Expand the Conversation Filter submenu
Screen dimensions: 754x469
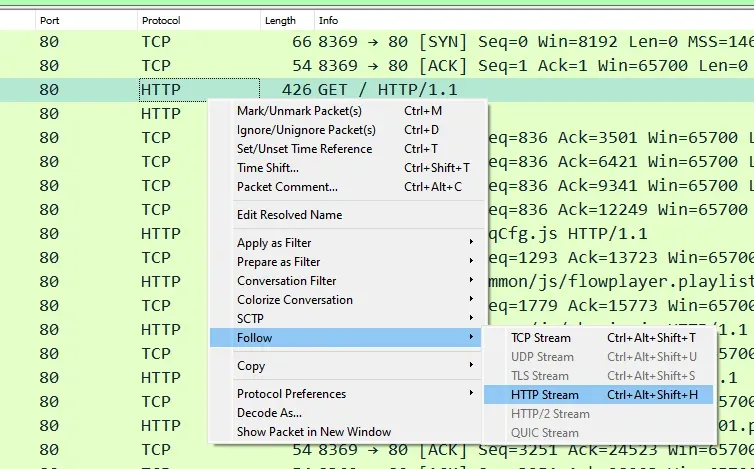tap(349, 280)
